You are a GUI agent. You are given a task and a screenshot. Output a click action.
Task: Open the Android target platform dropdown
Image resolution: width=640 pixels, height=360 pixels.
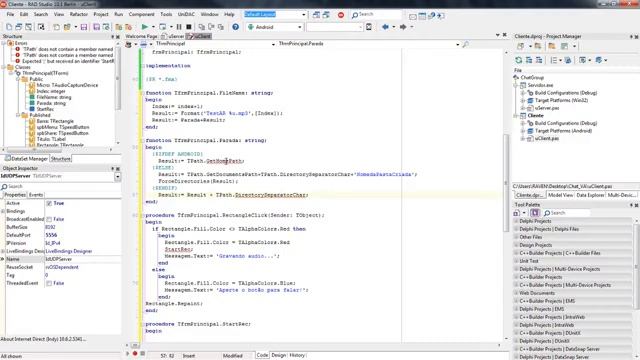(300, 27)
